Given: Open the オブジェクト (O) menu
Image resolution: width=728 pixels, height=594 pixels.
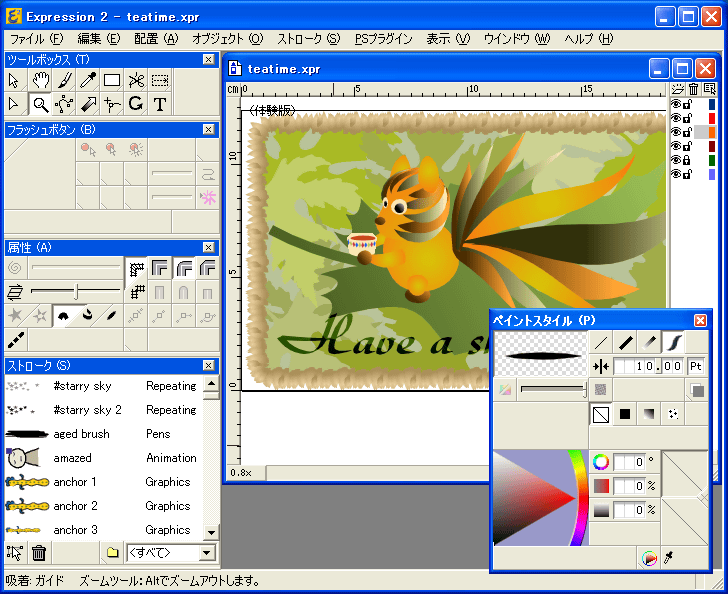Looking at the screenshot, I should 228,39.
